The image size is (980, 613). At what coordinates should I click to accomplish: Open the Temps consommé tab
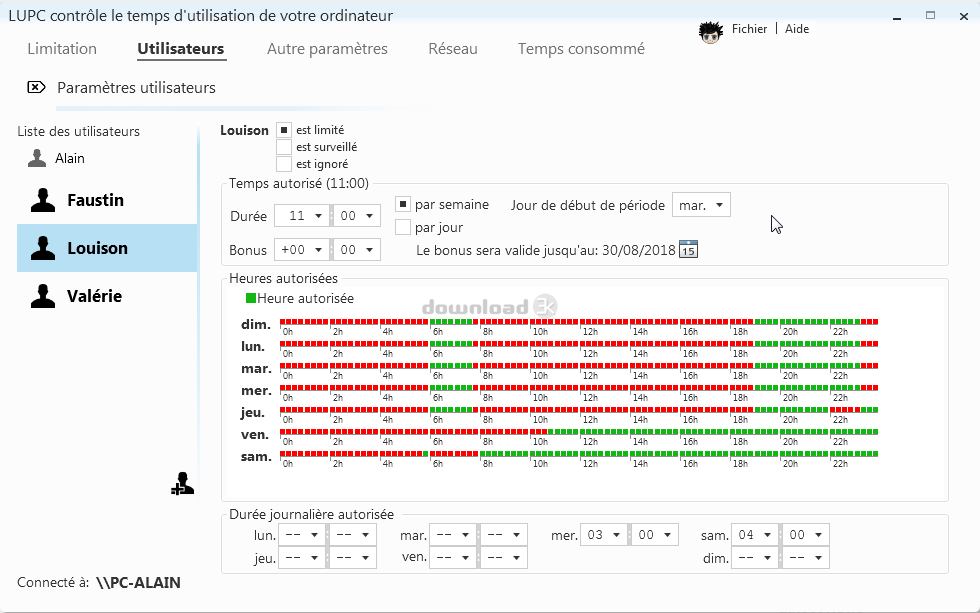[x=581, y=49]
